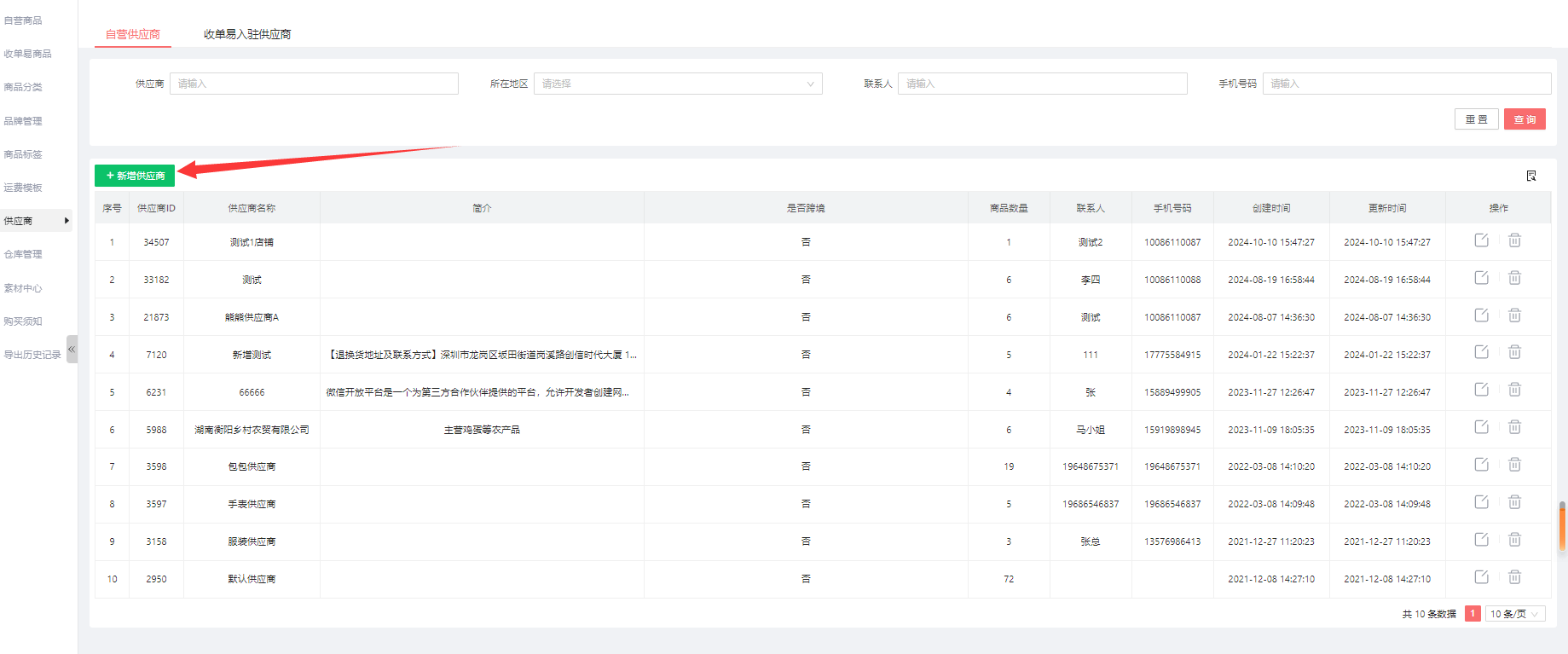Delete the 服装供应商 supplier row

pos(1514,540)
